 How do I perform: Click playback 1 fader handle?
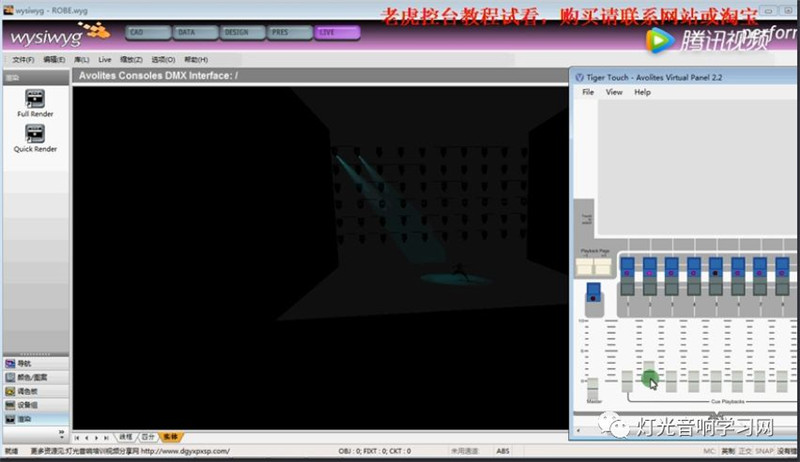click(x=627, y=381)
